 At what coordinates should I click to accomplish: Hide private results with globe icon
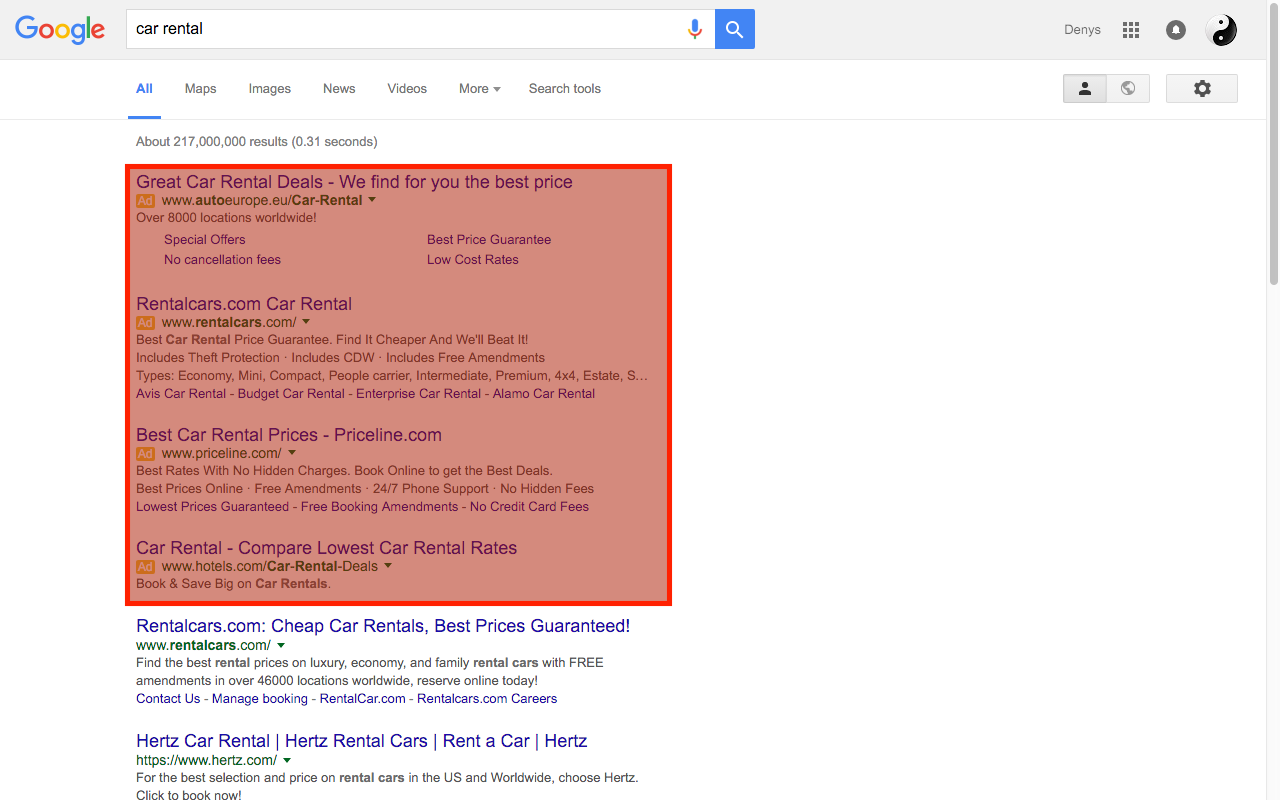[x=1128, y=88]
